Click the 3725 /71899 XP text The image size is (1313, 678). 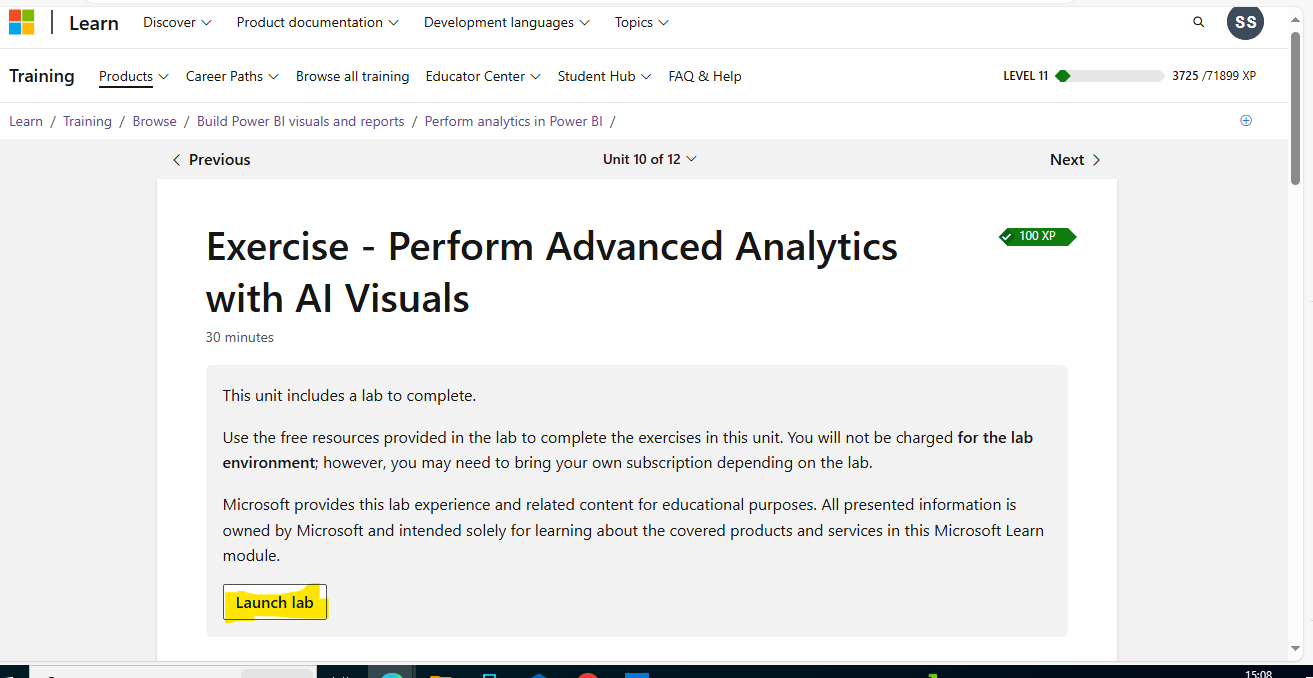pyautogui.click(x=1214, y=76)
